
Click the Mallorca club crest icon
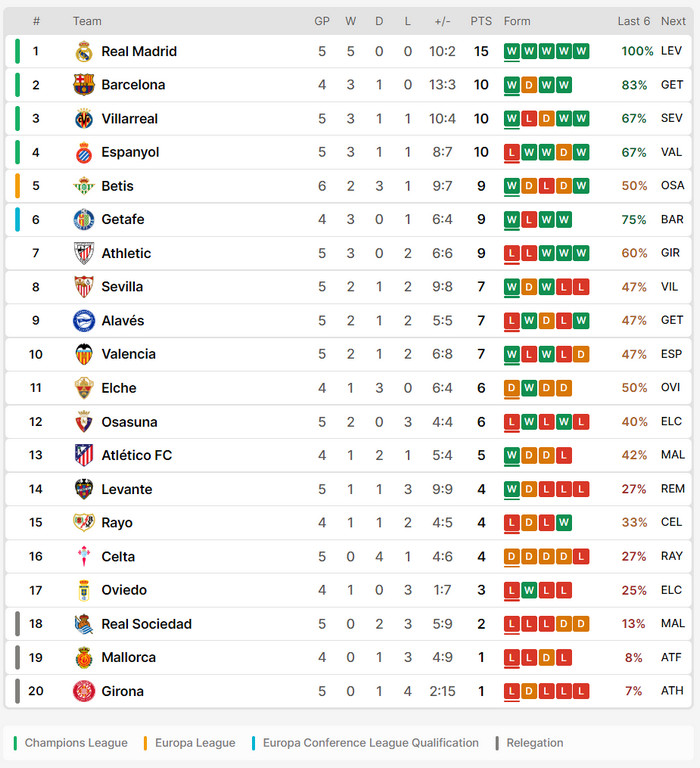[84, 657]
